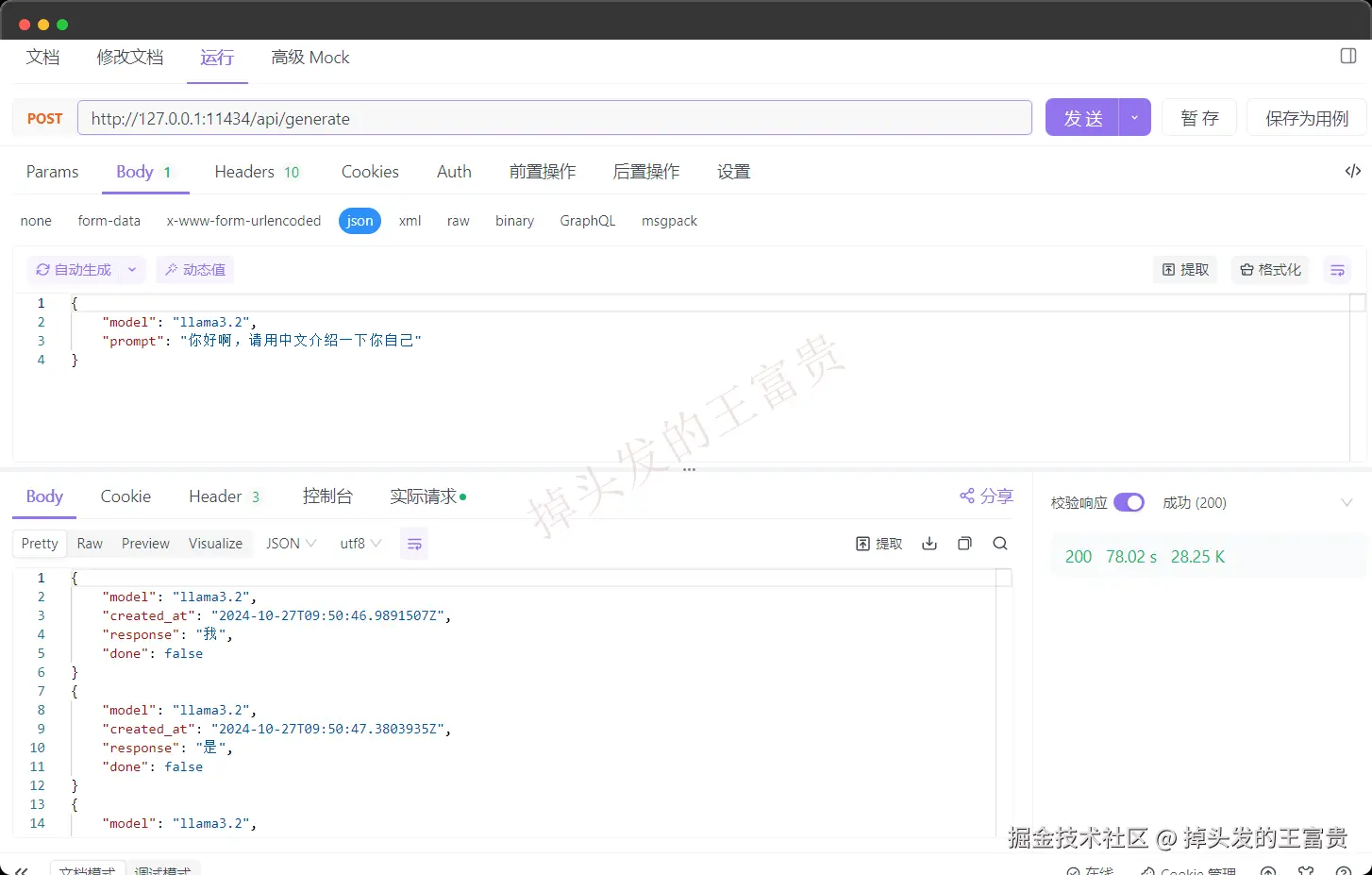The height and width of the screenshot is (875, 1372).
Task: Click the 格式化 format button
Action: 1270,270
